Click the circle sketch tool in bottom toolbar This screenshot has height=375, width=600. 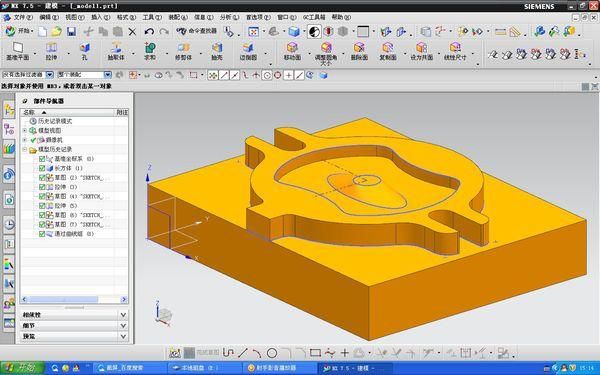(x=272, y=352)
